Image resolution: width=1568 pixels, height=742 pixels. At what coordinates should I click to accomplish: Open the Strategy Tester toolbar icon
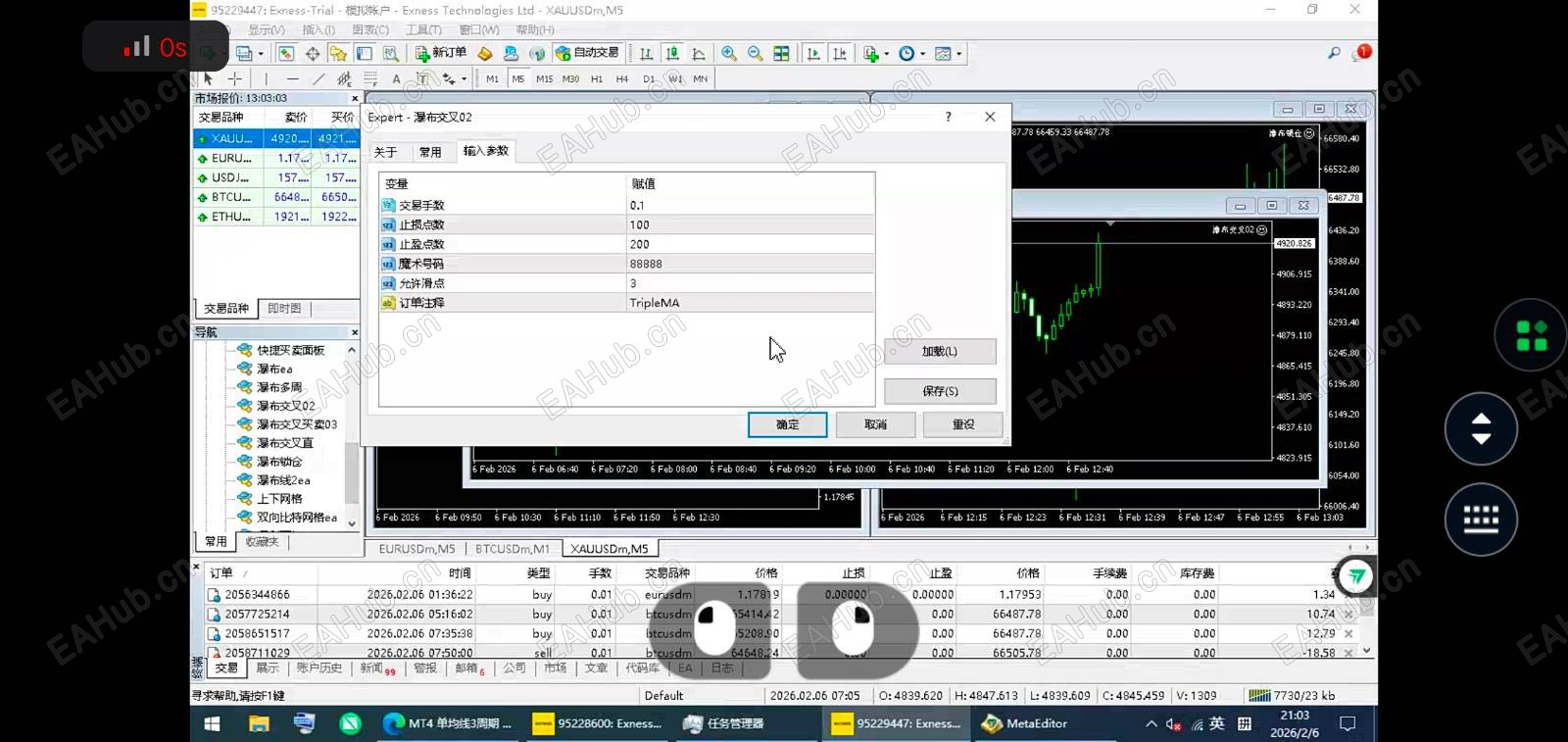391,54
